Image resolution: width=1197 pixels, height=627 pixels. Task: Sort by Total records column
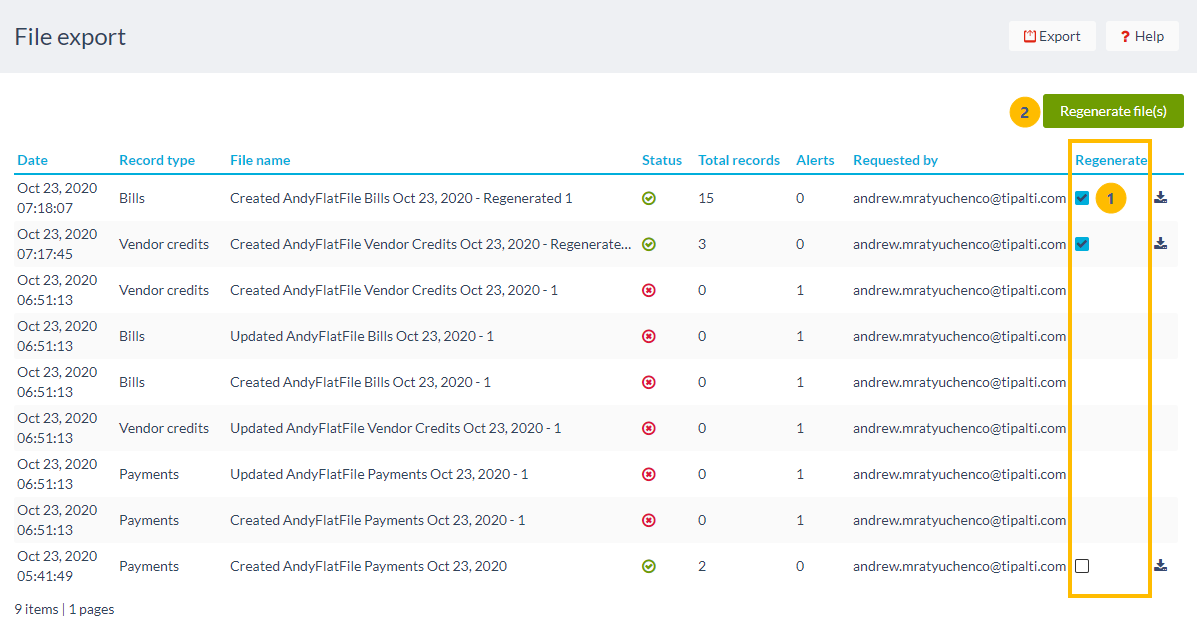tap(738, 160)
